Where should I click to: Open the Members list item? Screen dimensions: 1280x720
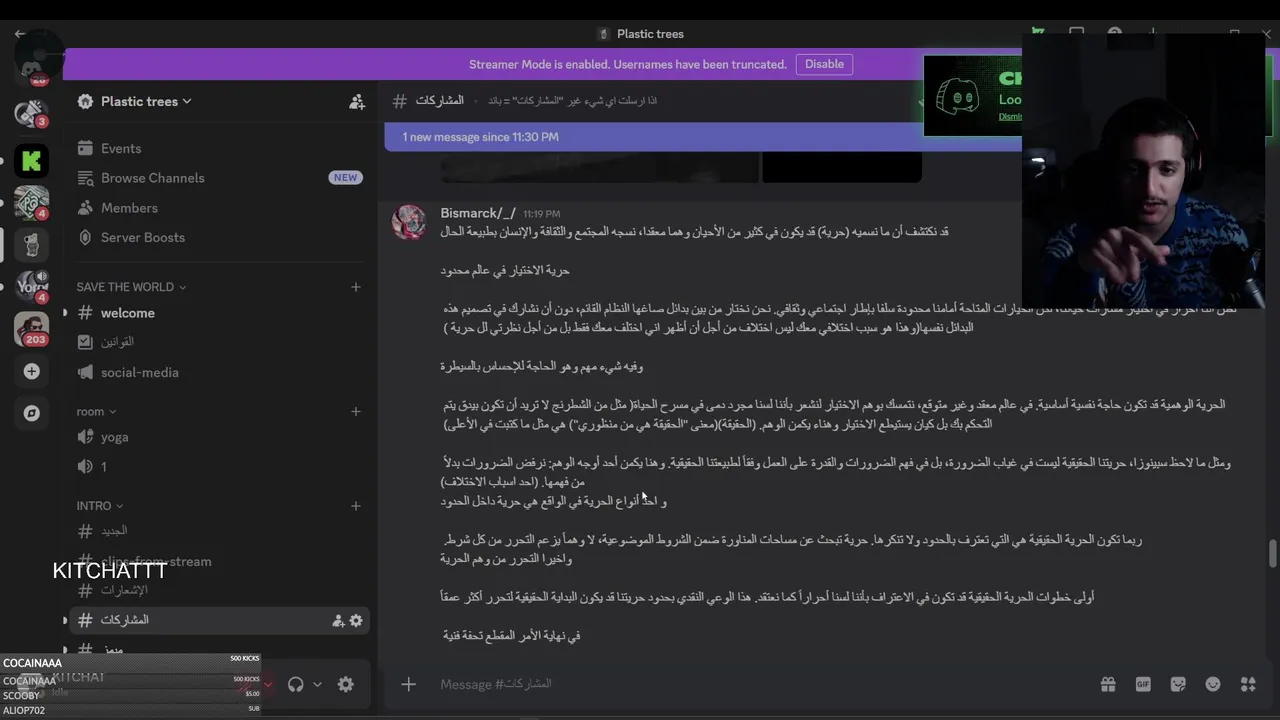pyautogui.click(x=219, y=208)
